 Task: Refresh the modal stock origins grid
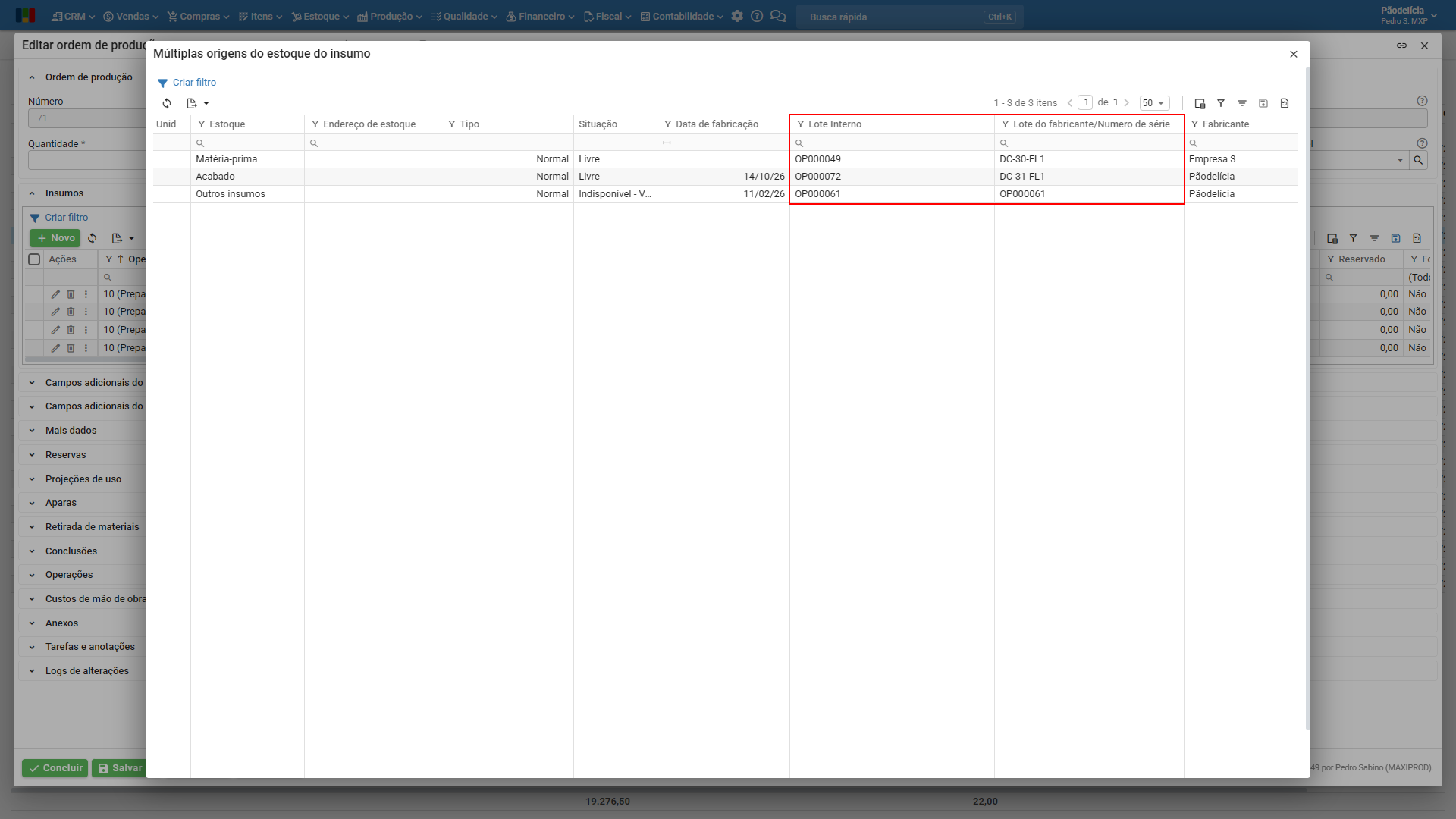click(167, 103)
